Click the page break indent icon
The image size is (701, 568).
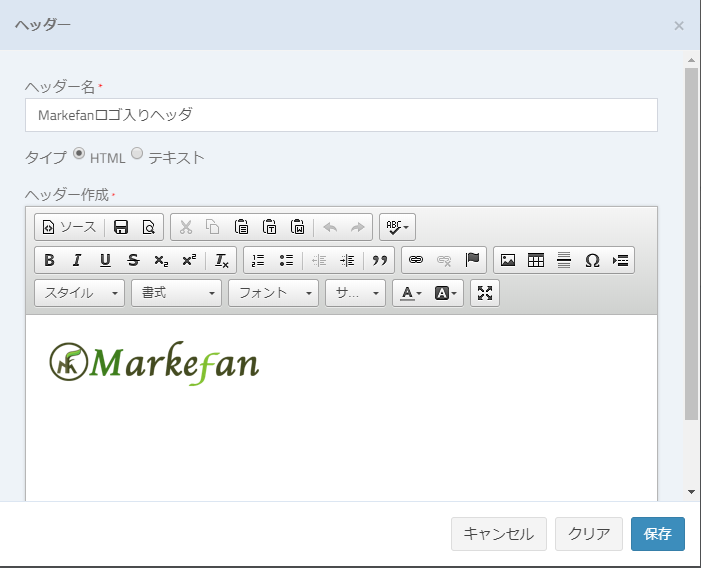(x=621, y=260)
